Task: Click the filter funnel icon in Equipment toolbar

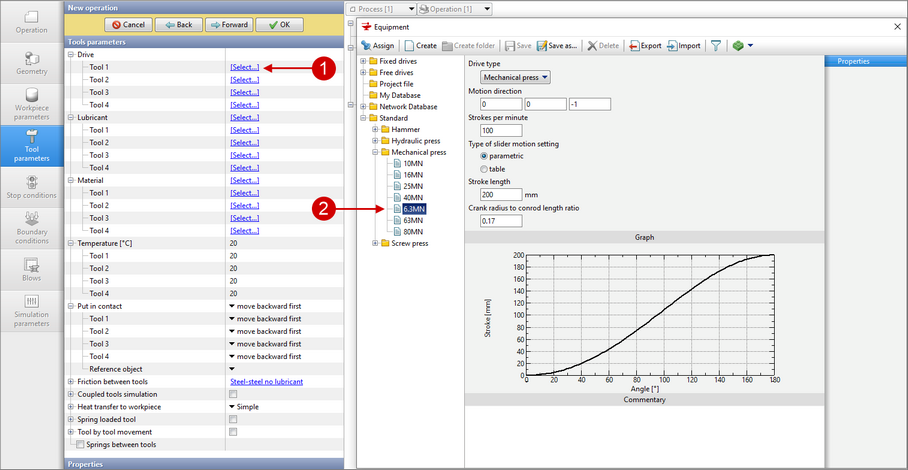Action: coord(716,46)
